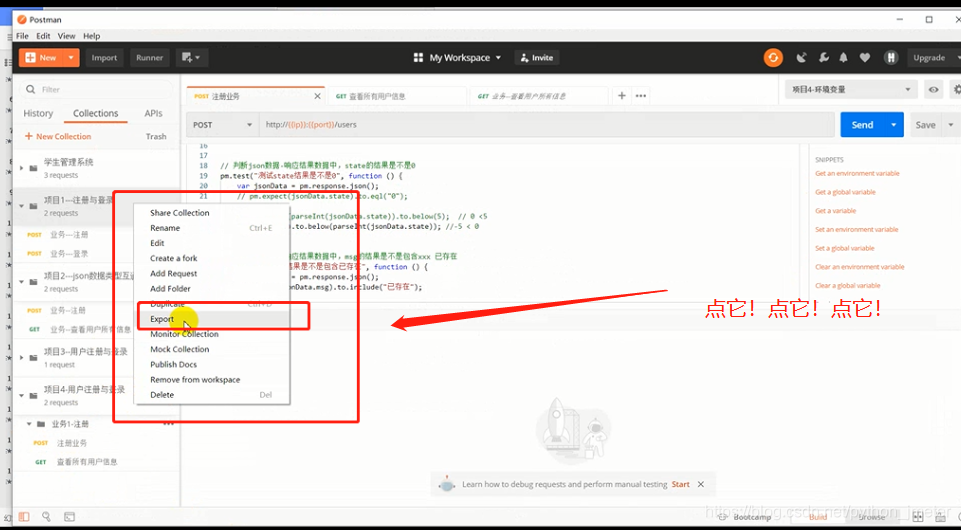Expand the 学生管理系统 collection
Image resolution: width=961 pixels, height=530 pixels.
click(x=21, y=168)
